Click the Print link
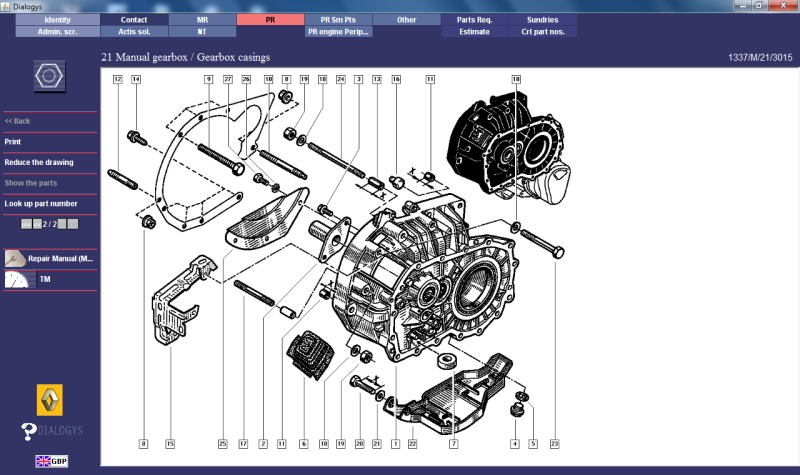Viewport: 800px width, 475px height. point(13,142)
